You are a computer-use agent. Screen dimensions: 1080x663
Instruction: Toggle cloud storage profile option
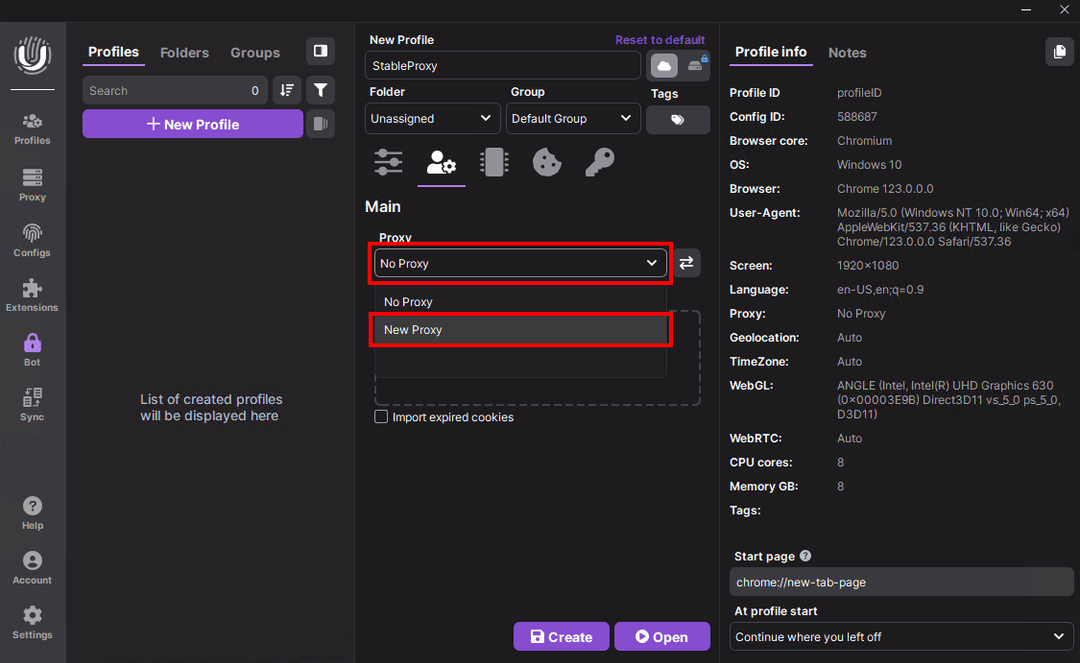[664, 66]
